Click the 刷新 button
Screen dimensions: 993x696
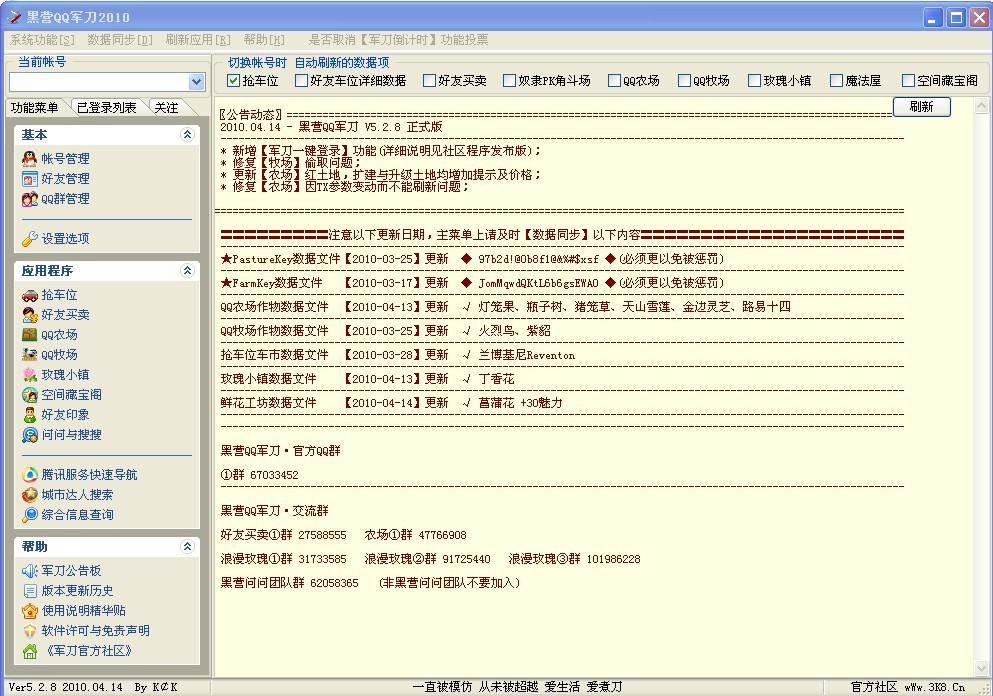921,106
